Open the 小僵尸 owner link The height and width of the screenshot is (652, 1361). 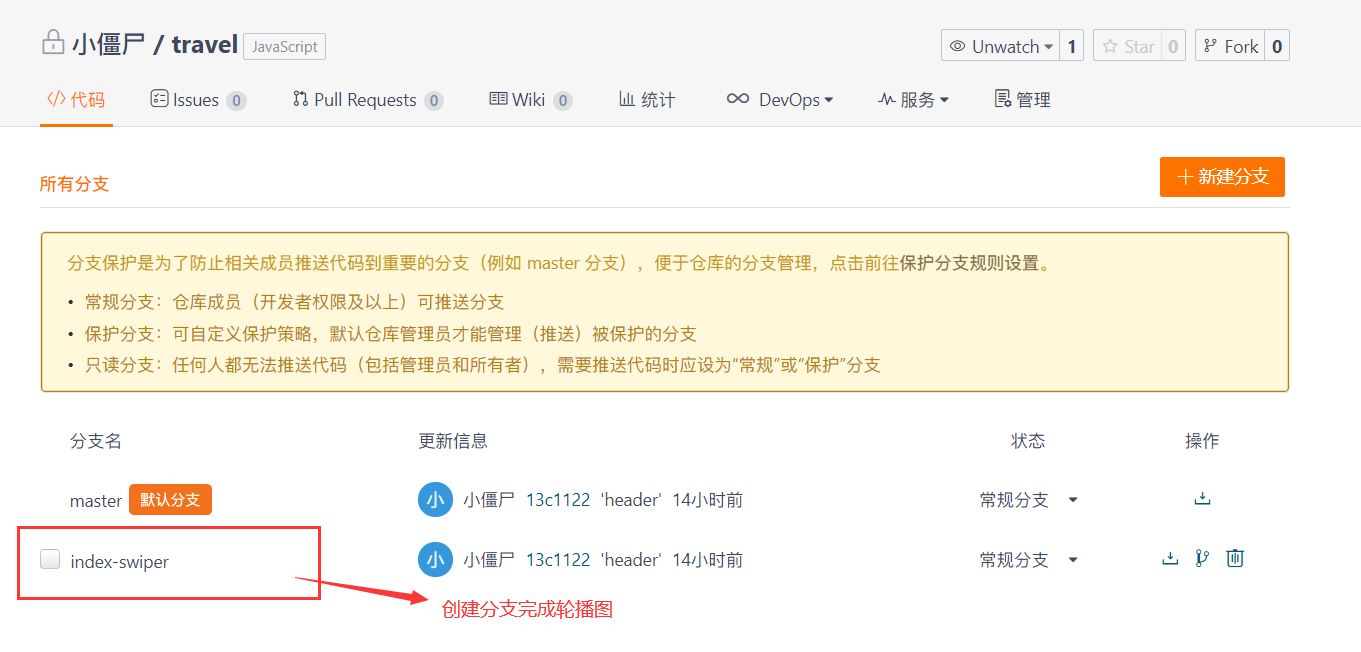click(x=108, y=44)
